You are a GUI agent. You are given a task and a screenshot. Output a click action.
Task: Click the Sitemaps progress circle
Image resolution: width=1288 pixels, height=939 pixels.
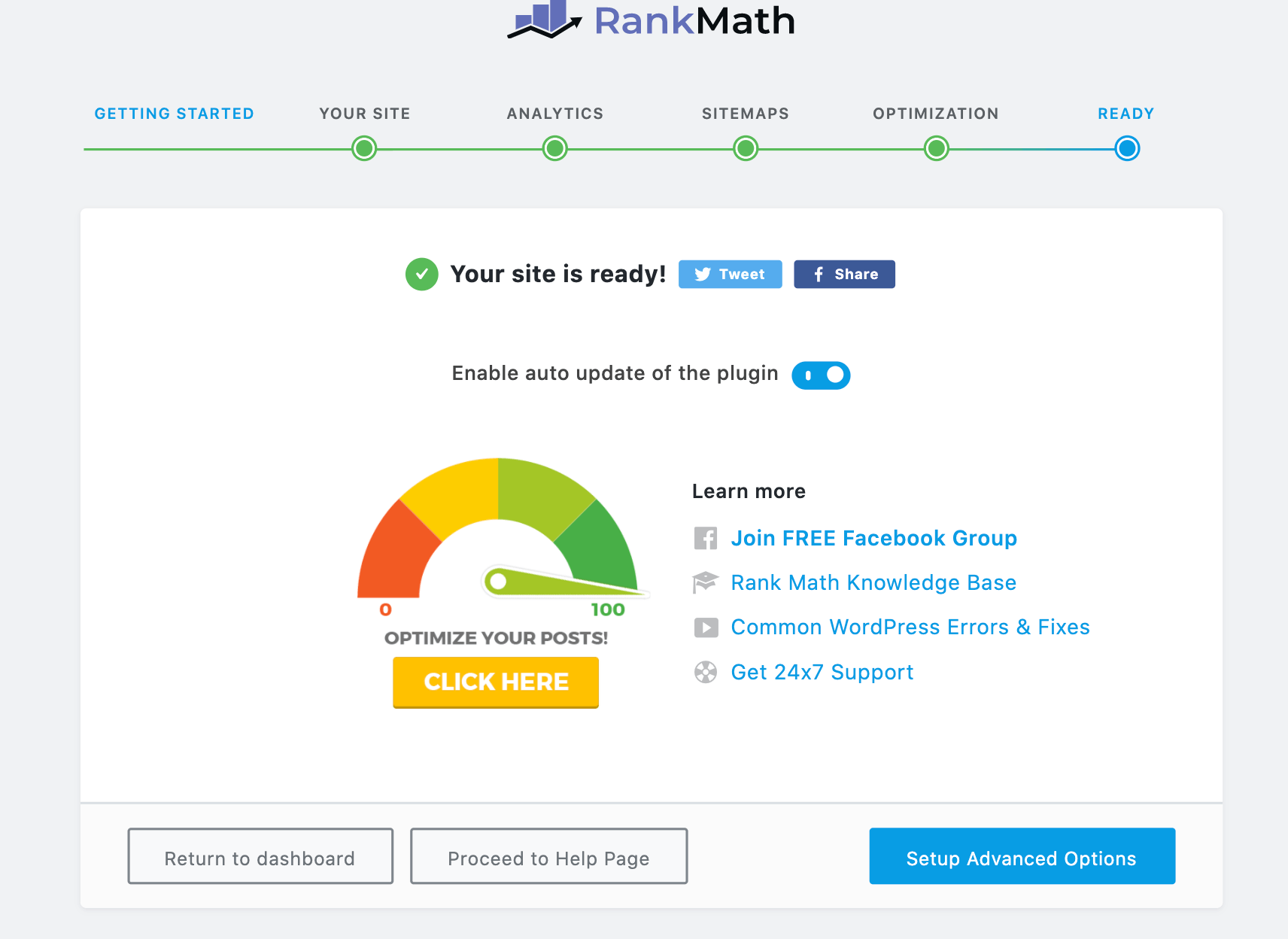click(x=746, y=148)
